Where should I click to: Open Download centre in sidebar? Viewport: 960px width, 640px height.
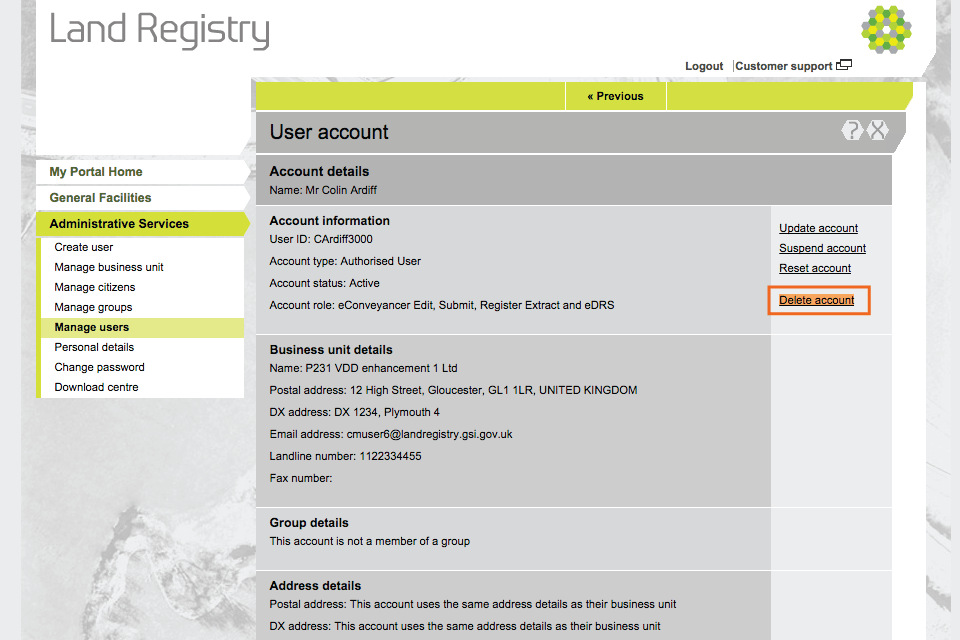(x=96, y=387)
